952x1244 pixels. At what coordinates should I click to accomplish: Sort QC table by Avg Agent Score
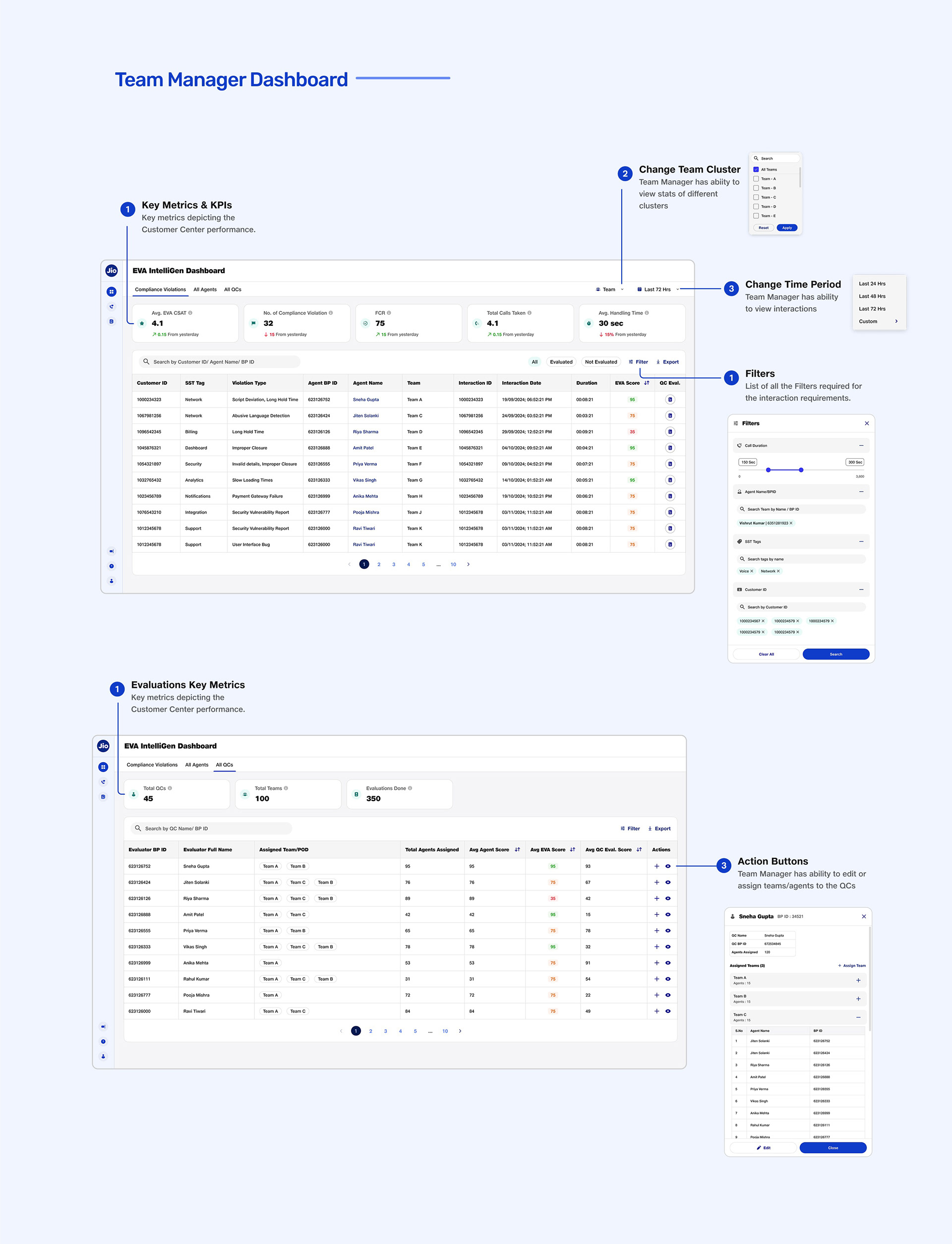click(517, 850)
